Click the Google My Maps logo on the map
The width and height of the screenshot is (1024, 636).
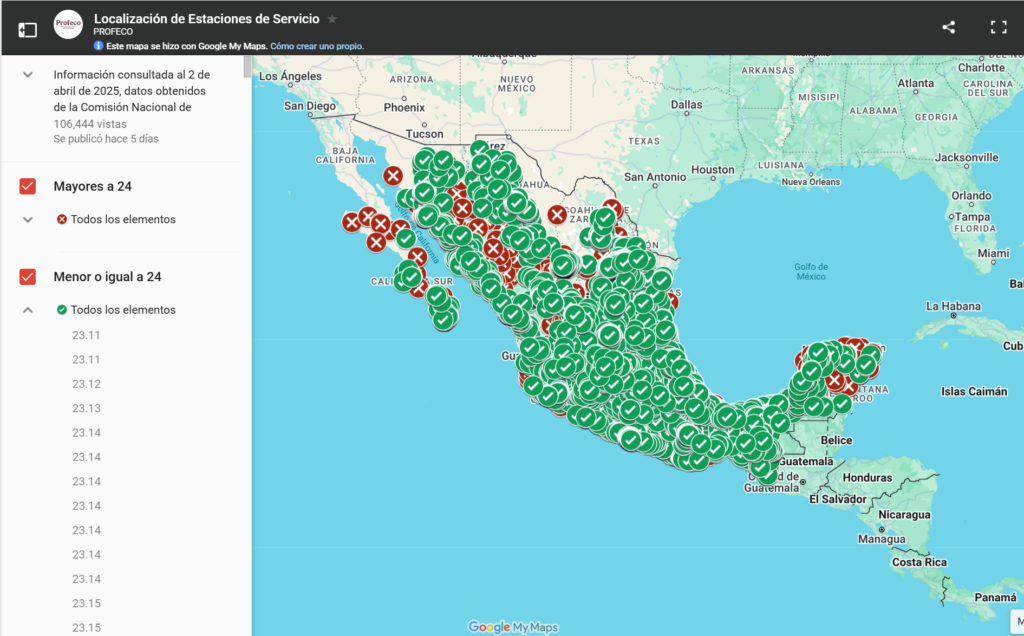[512, 627]
